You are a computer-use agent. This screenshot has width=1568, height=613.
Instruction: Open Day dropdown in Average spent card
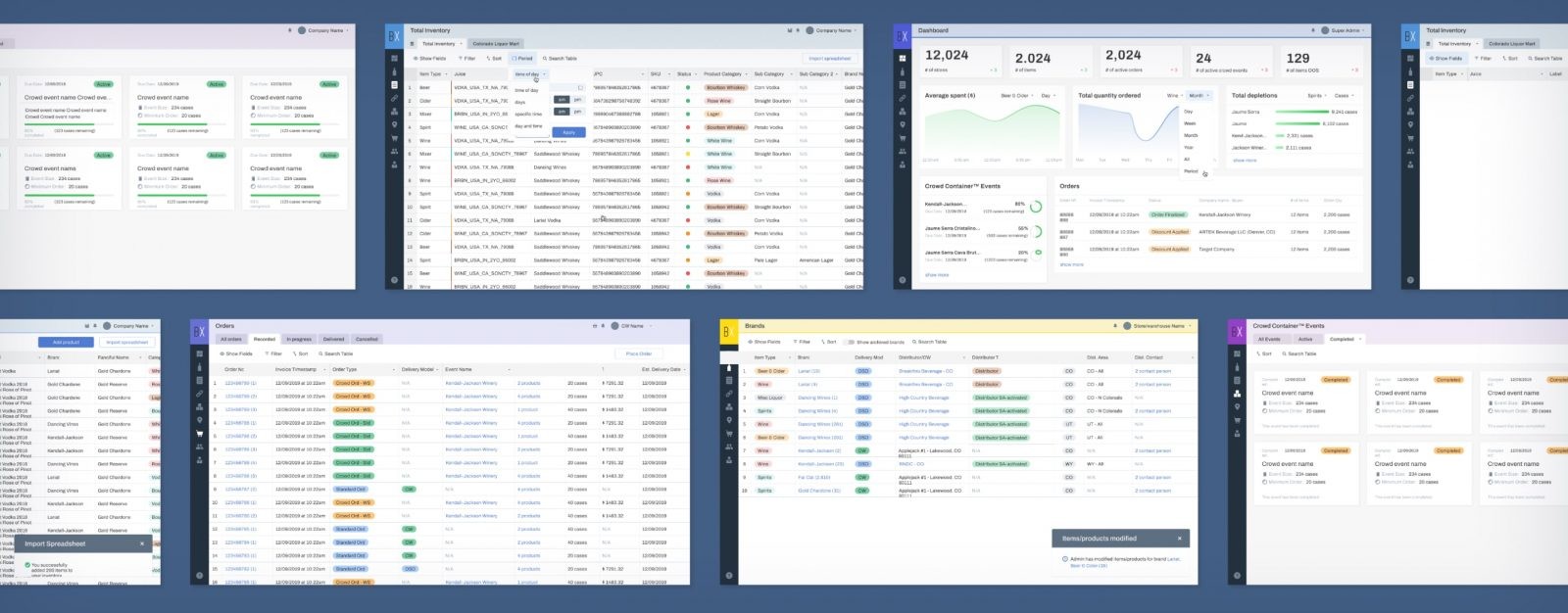(x=1049, y=95)
